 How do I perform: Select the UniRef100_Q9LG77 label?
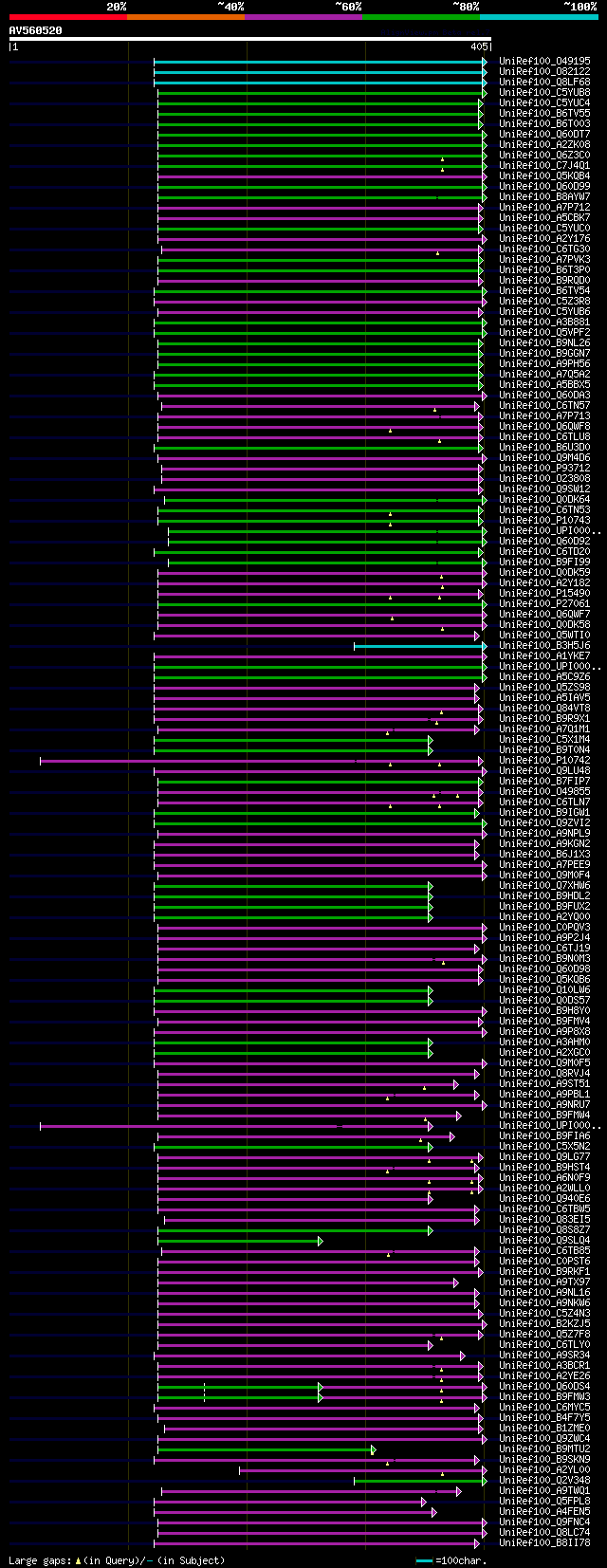(544, 1157)
